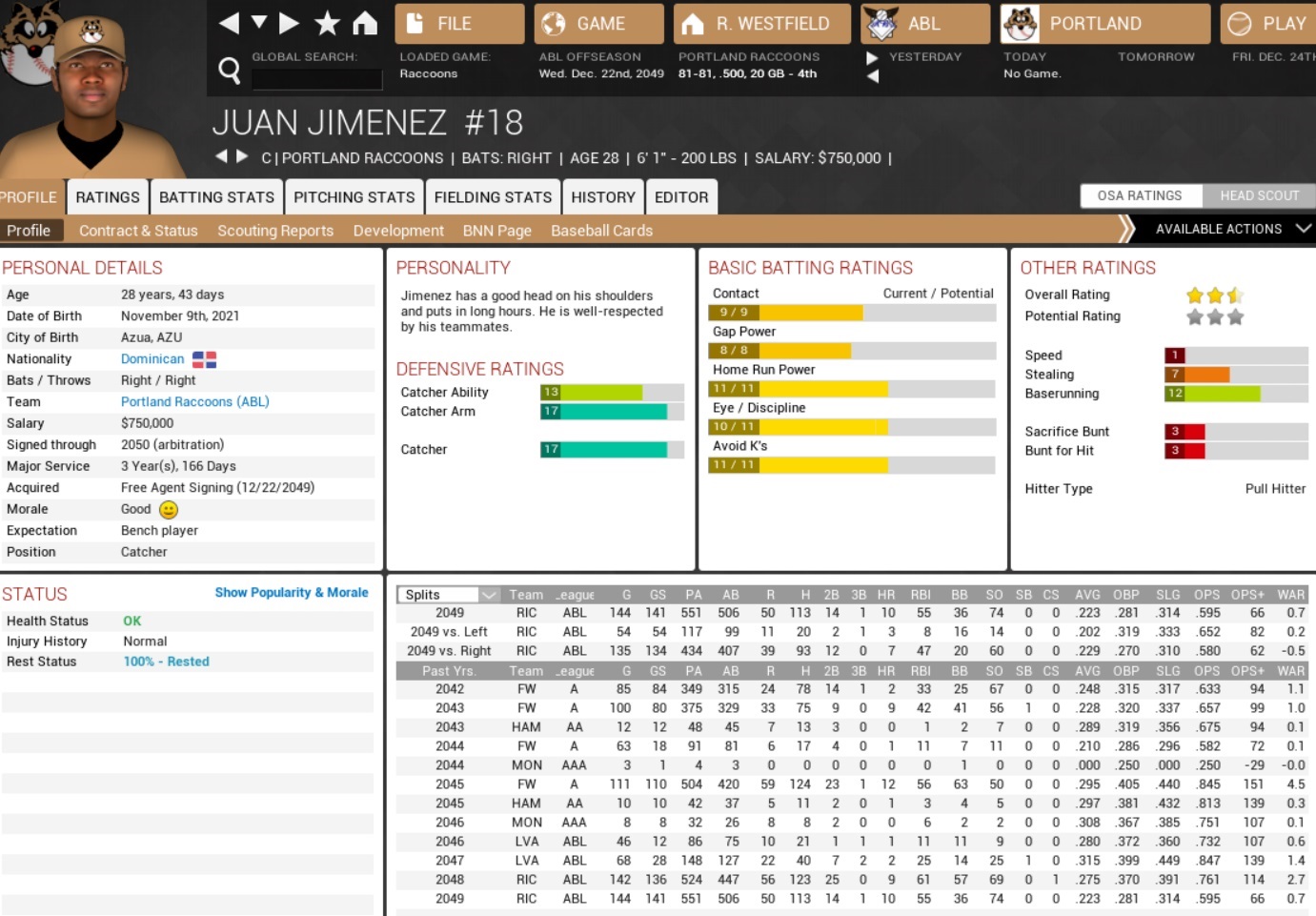This screenshot has width=1316, height=916.
Task: Click the Contact rating bar
Action: click(x=851, y=313)
